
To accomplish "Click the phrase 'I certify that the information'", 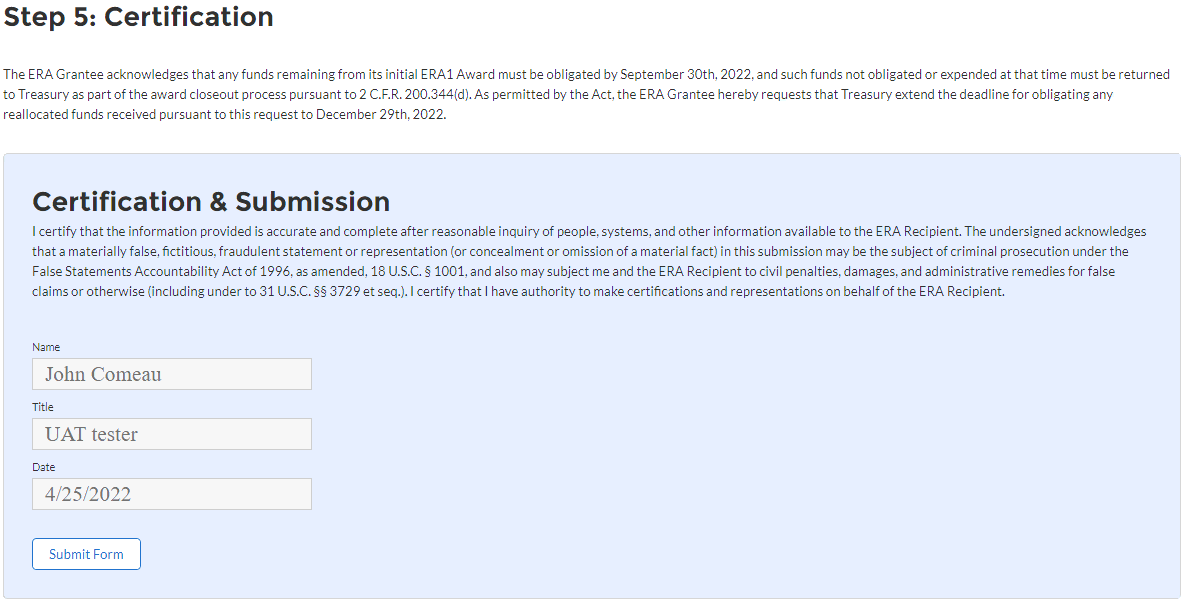I will [x=108, y=232].
